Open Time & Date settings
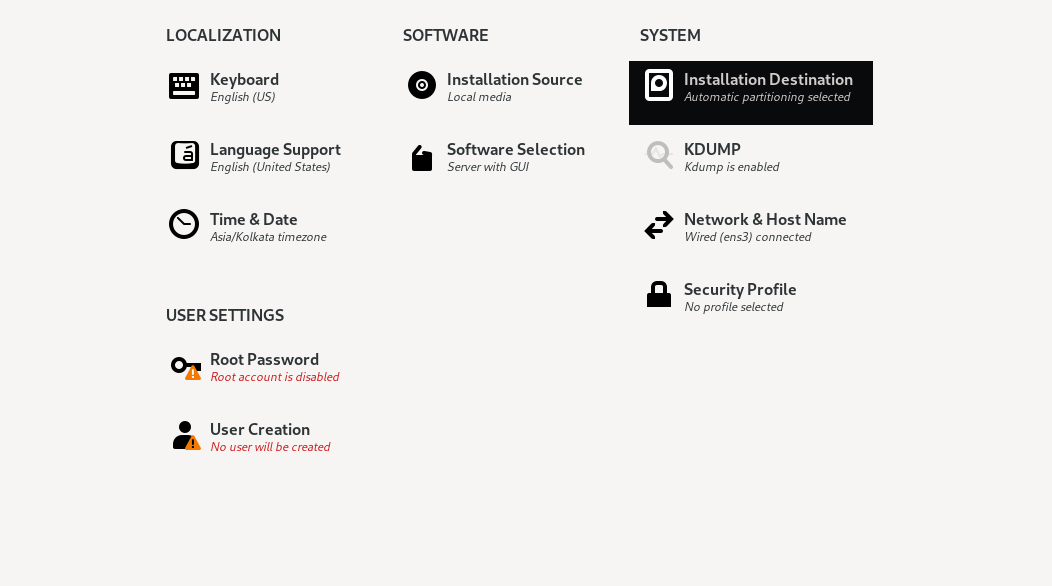 [x=254, y=219]
